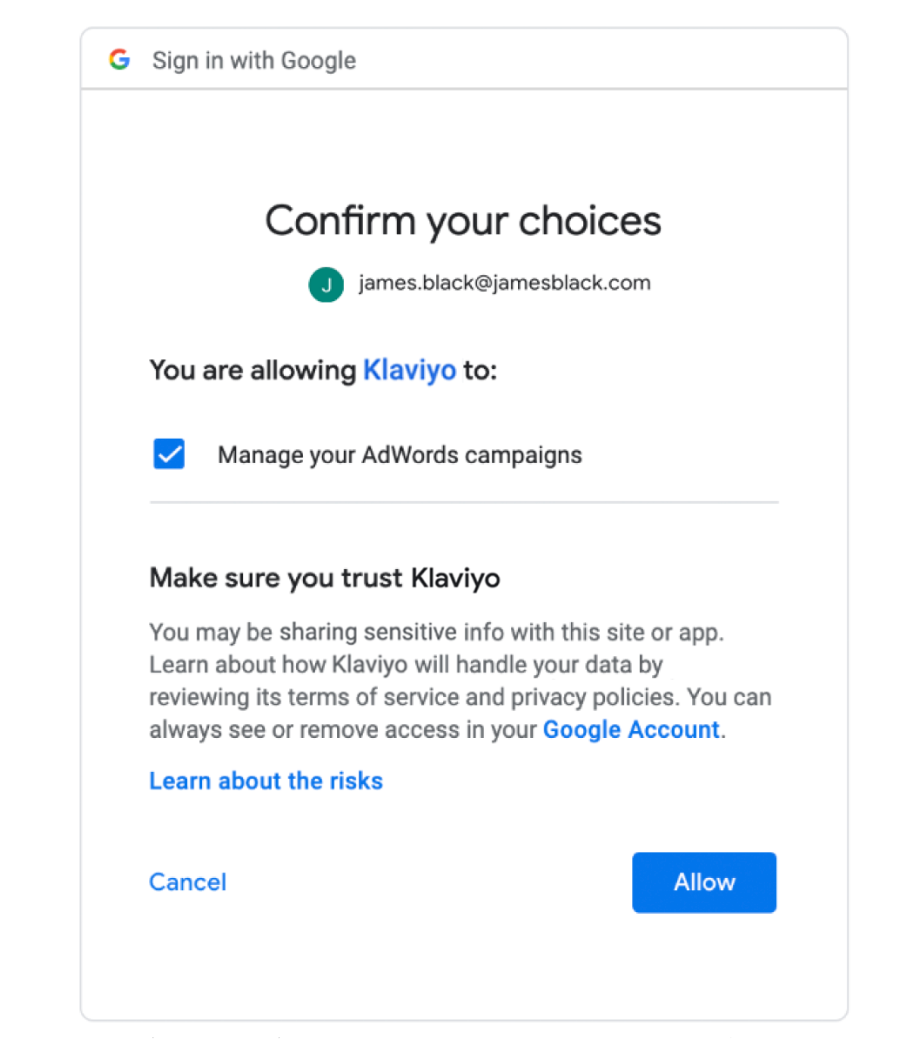Click the Google "G" logo icon

[120, 60]
